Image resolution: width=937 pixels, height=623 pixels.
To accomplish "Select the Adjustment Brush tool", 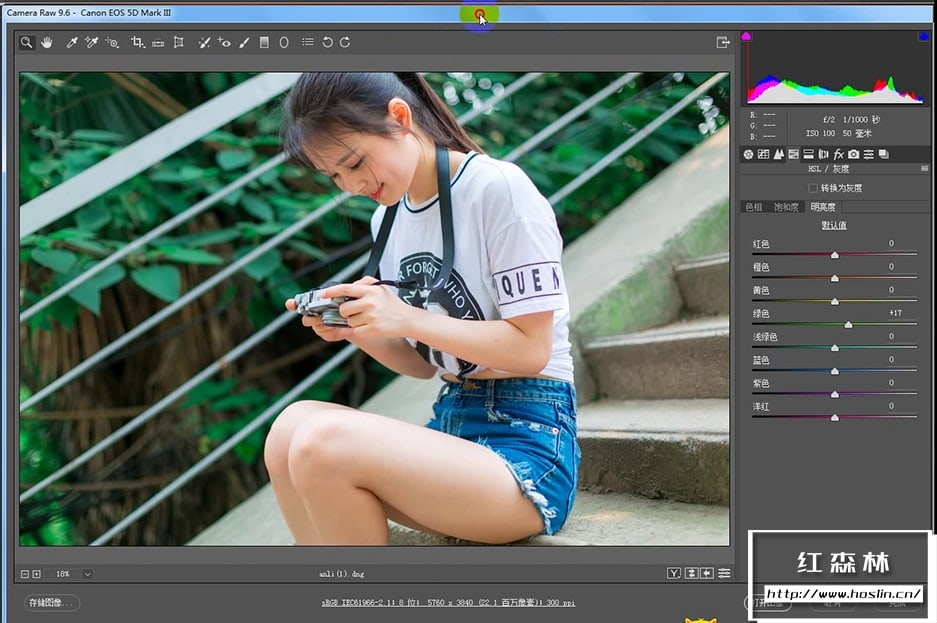I will (244, 42).
